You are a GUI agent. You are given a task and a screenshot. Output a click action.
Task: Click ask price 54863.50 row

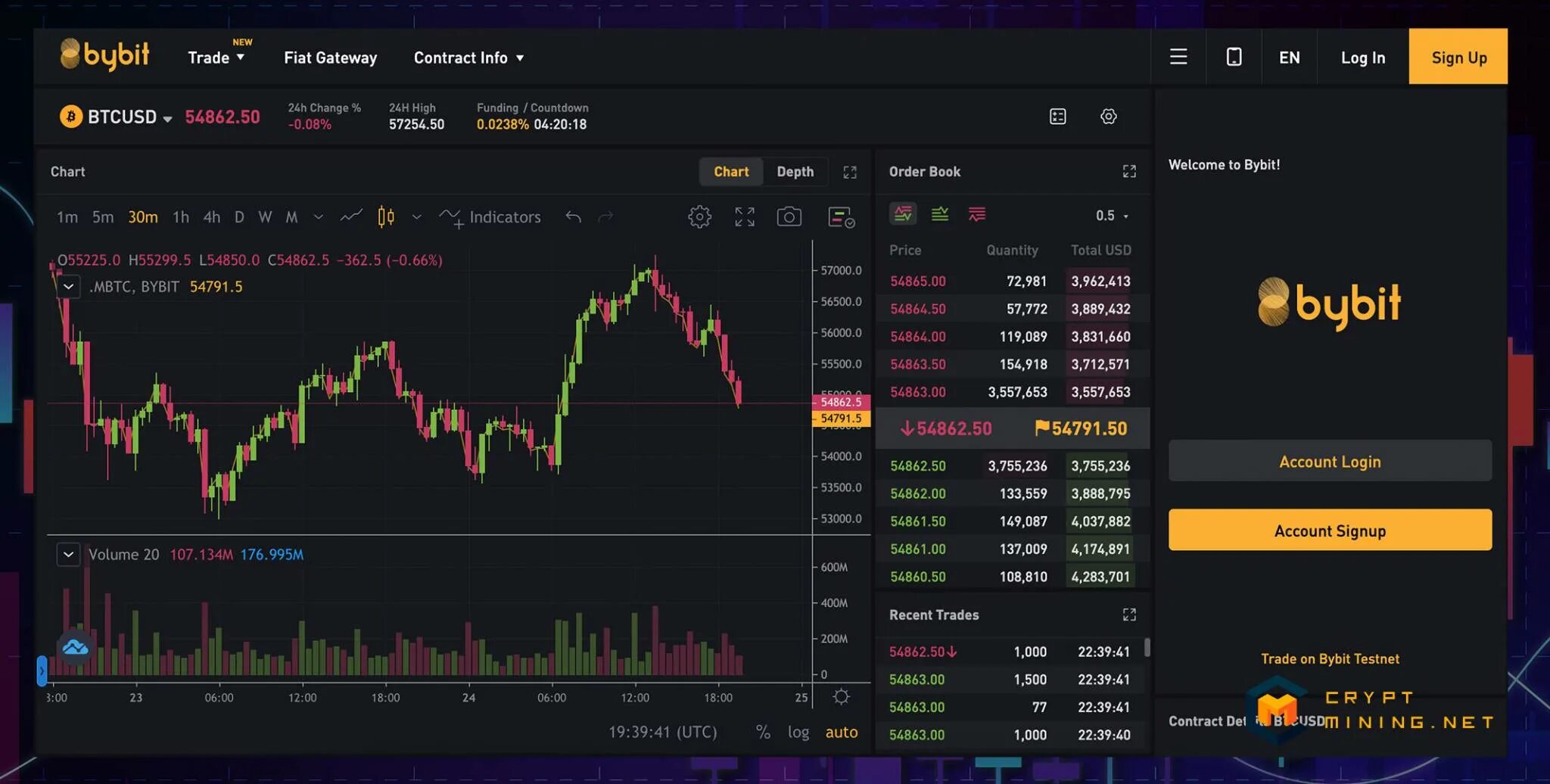(1013, 364)
